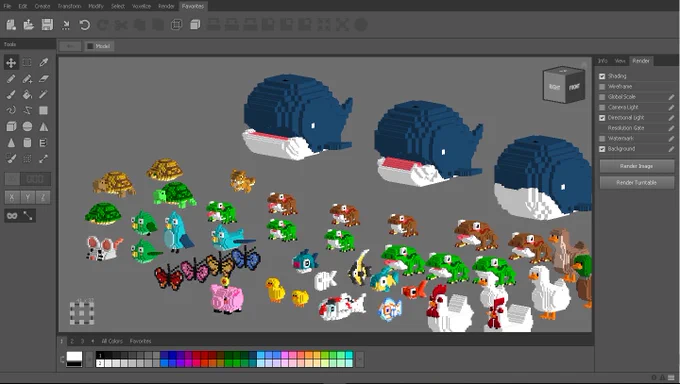This screenshot has width=680, height=384.
Task: Click the solid cube toolbar icon
Action: [x=195, y=25]
